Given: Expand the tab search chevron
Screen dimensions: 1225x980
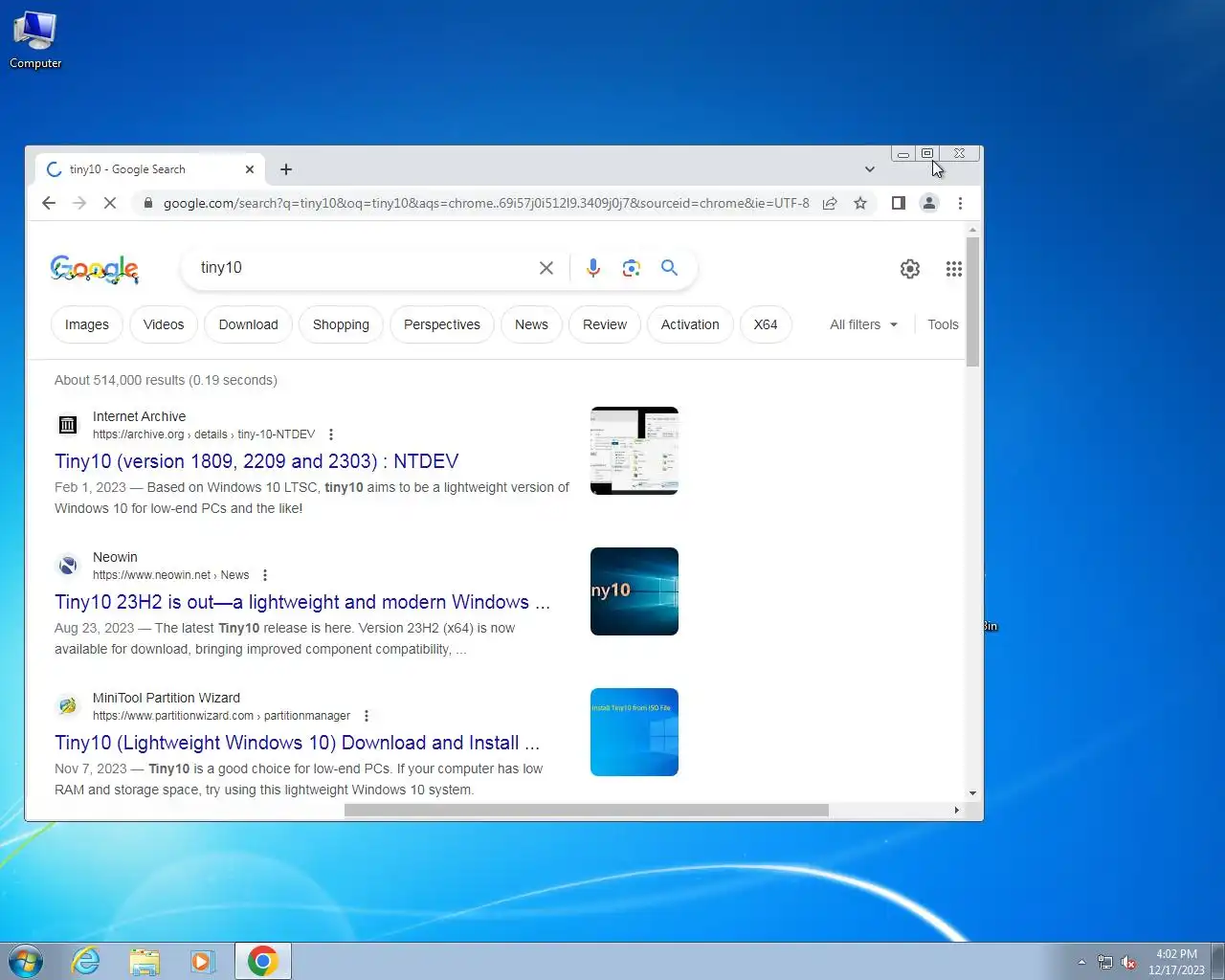Looking at the screenshot, I should (x=870, y=169).
